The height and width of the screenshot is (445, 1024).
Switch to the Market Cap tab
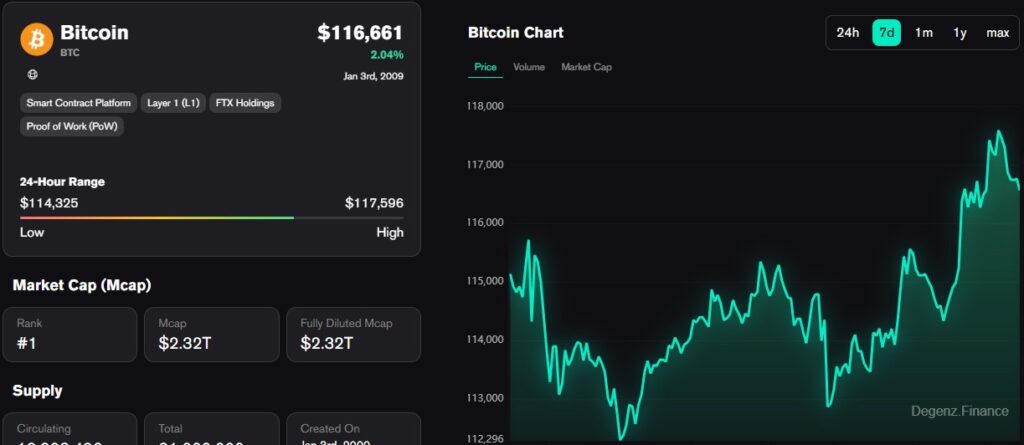(586, 67)
